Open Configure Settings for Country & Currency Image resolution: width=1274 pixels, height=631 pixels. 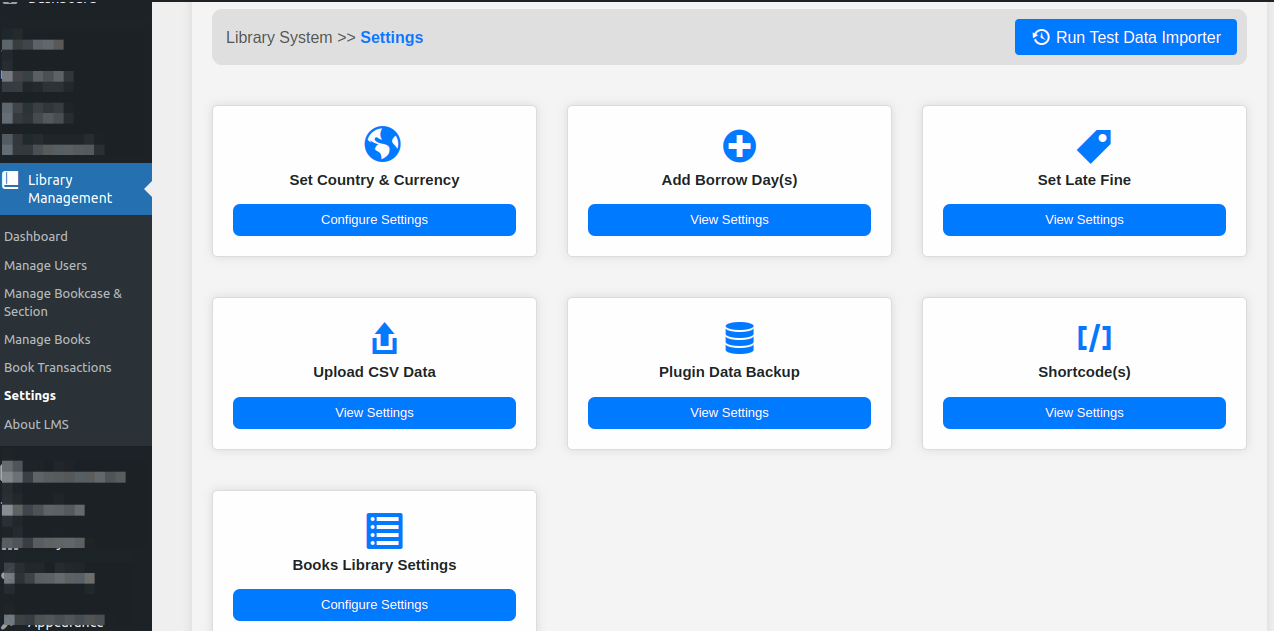tap(374, 220)
